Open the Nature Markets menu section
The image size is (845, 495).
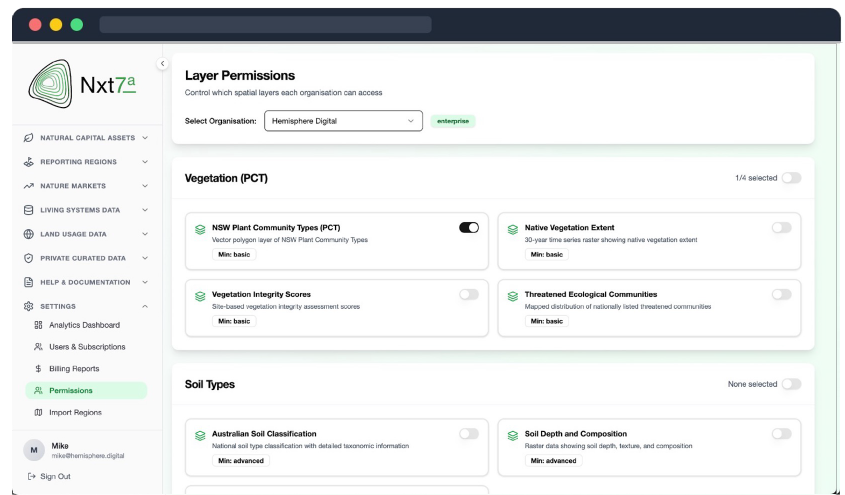point(86,186)
